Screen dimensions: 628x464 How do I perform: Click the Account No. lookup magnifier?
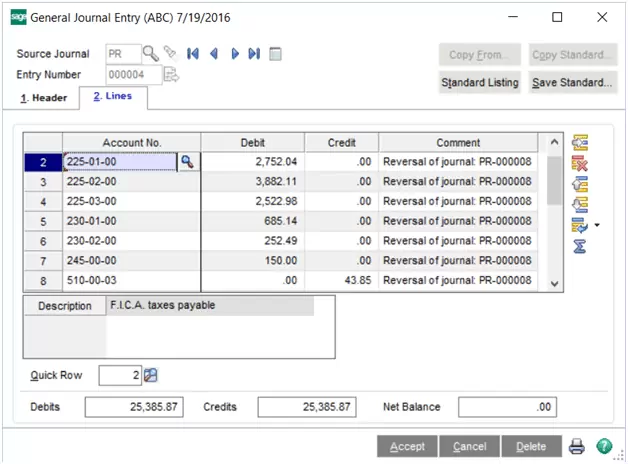coord(187,162)
